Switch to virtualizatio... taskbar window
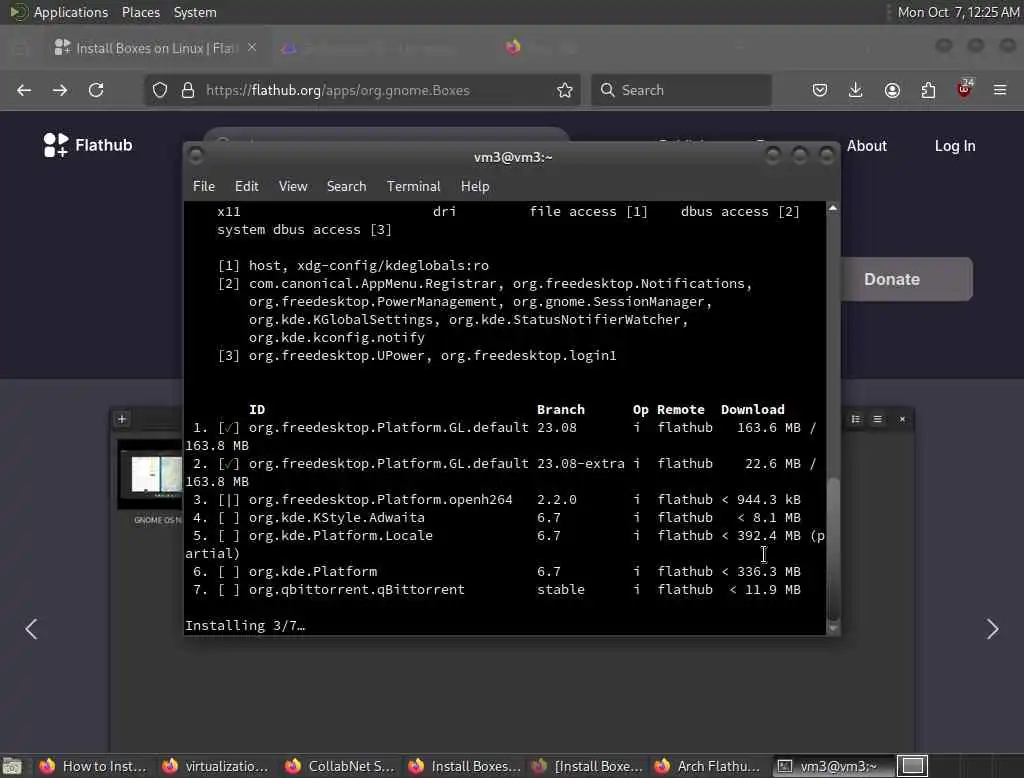 tap(216, 766)
